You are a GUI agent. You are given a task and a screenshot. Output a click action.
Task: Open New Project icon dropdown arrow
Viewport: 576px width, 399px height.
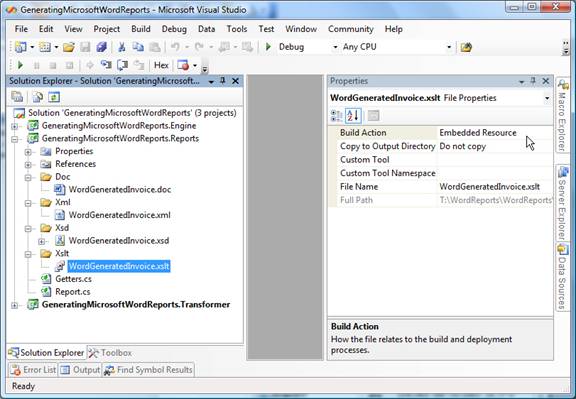[32, 47]
